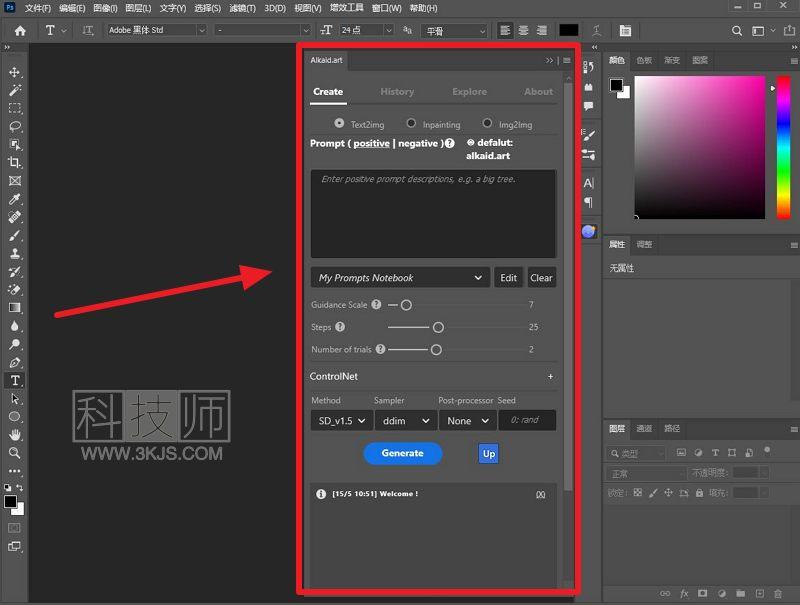Select the Hand tool
Viewport: 800px width, 605px height.
pos(14,435)
